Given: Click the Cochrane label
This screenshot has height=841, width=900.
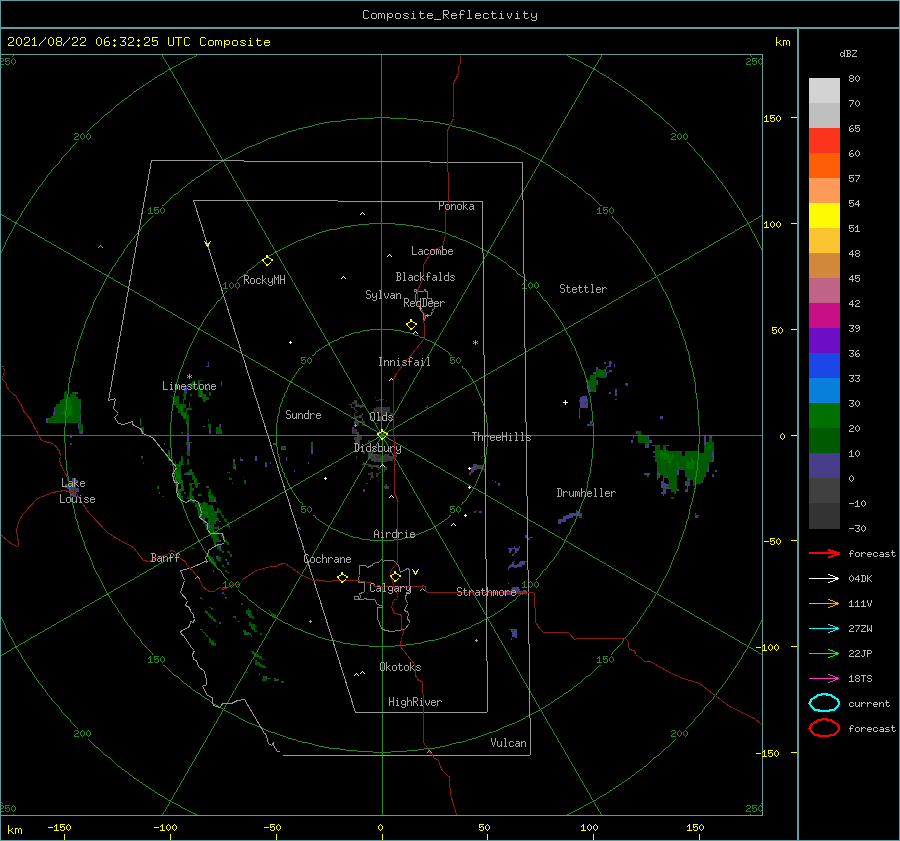Looking at the screenshot, I should click(327, 559).
